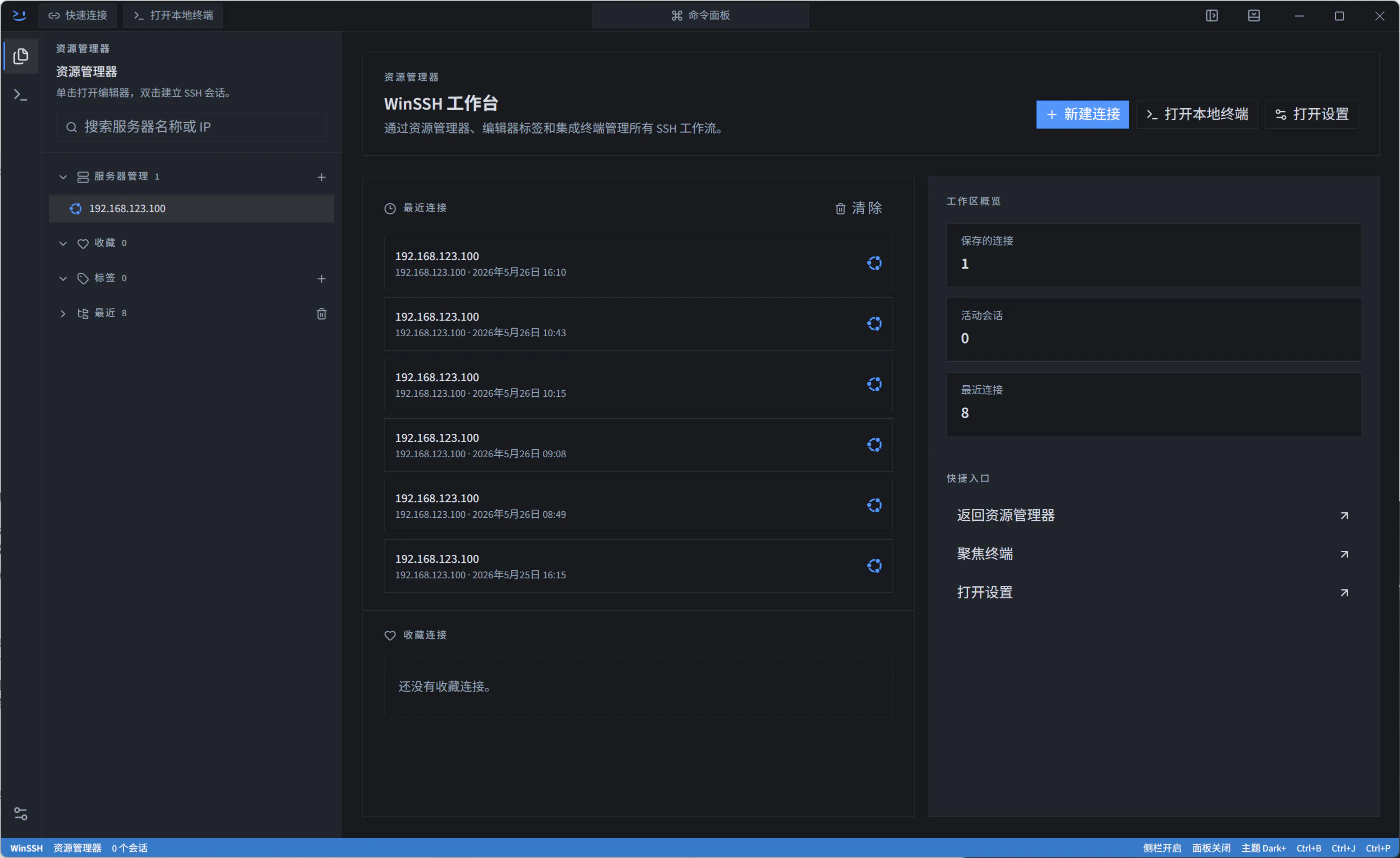Click 打开本地终端 in the title bar

coord(172,16)
